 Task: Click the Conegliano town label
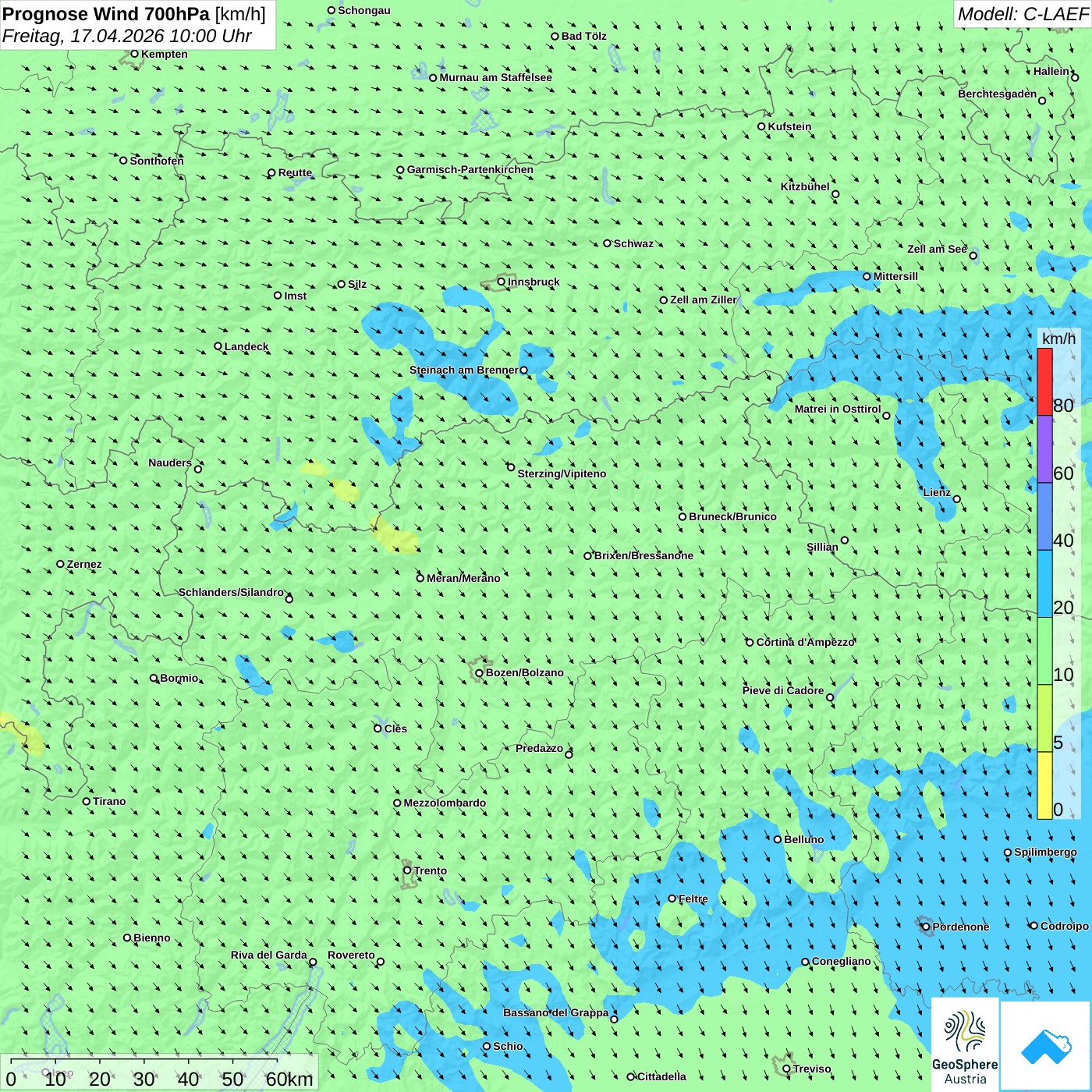coord(841,961)
